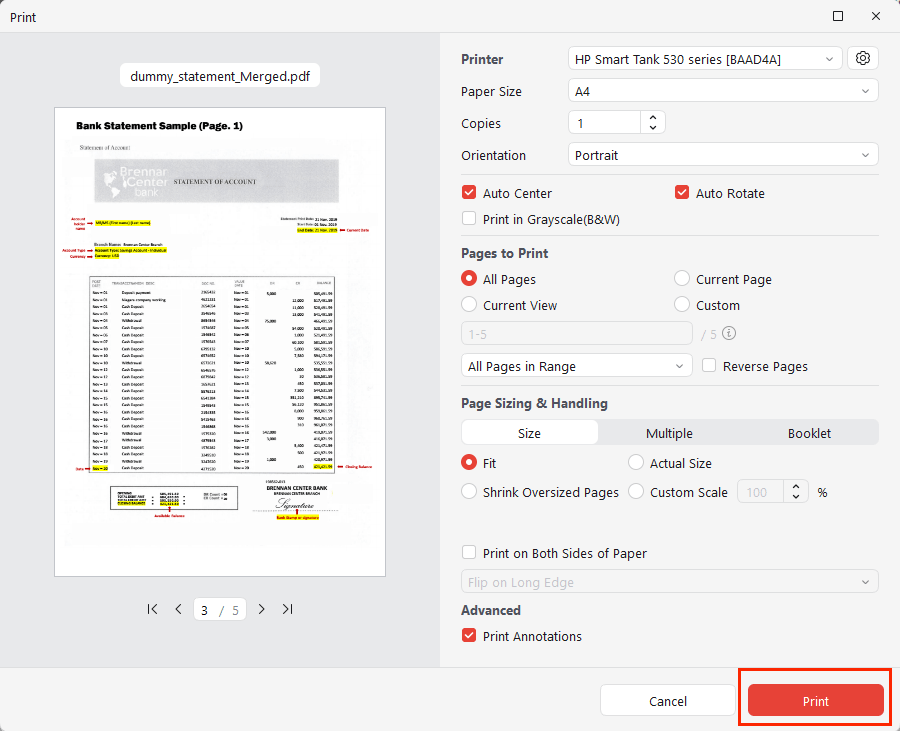Select All Pages radio option

pyautogui.click(x=469, y=278)
